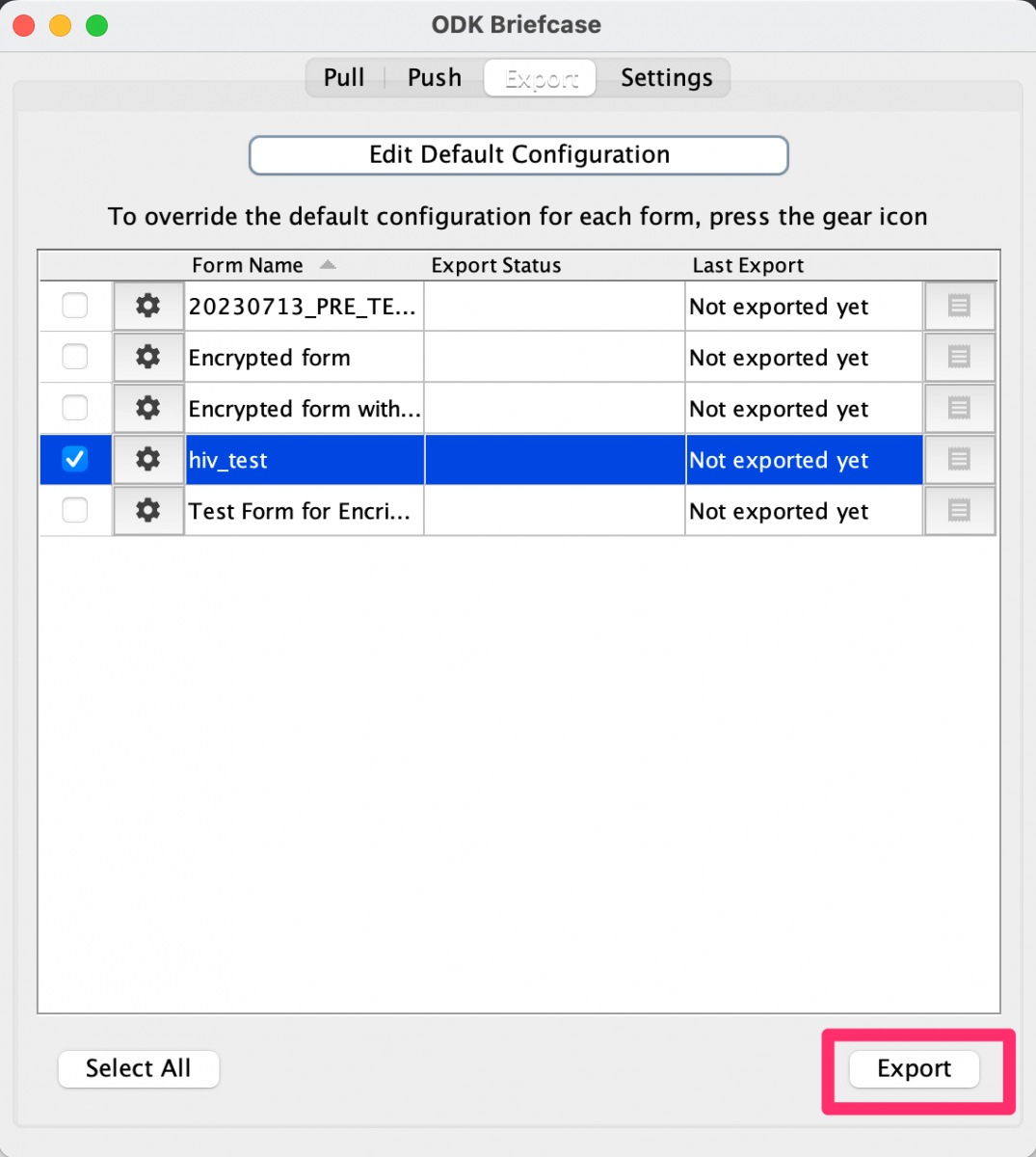Viewport: 1036px width, 1157px height.
Task: Uncheck the hiv_test form checkbox
Action: pyautogui.click(x=74, y=460)
